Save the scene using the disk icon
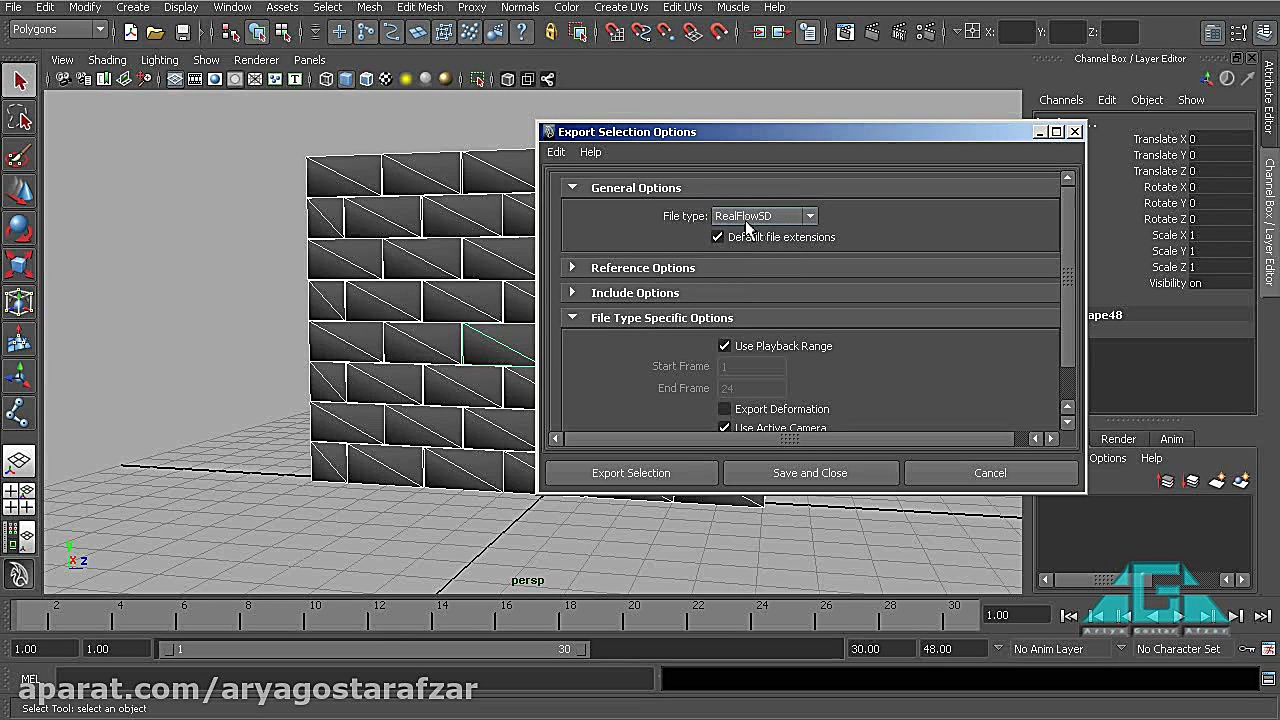 click(183, 32)
